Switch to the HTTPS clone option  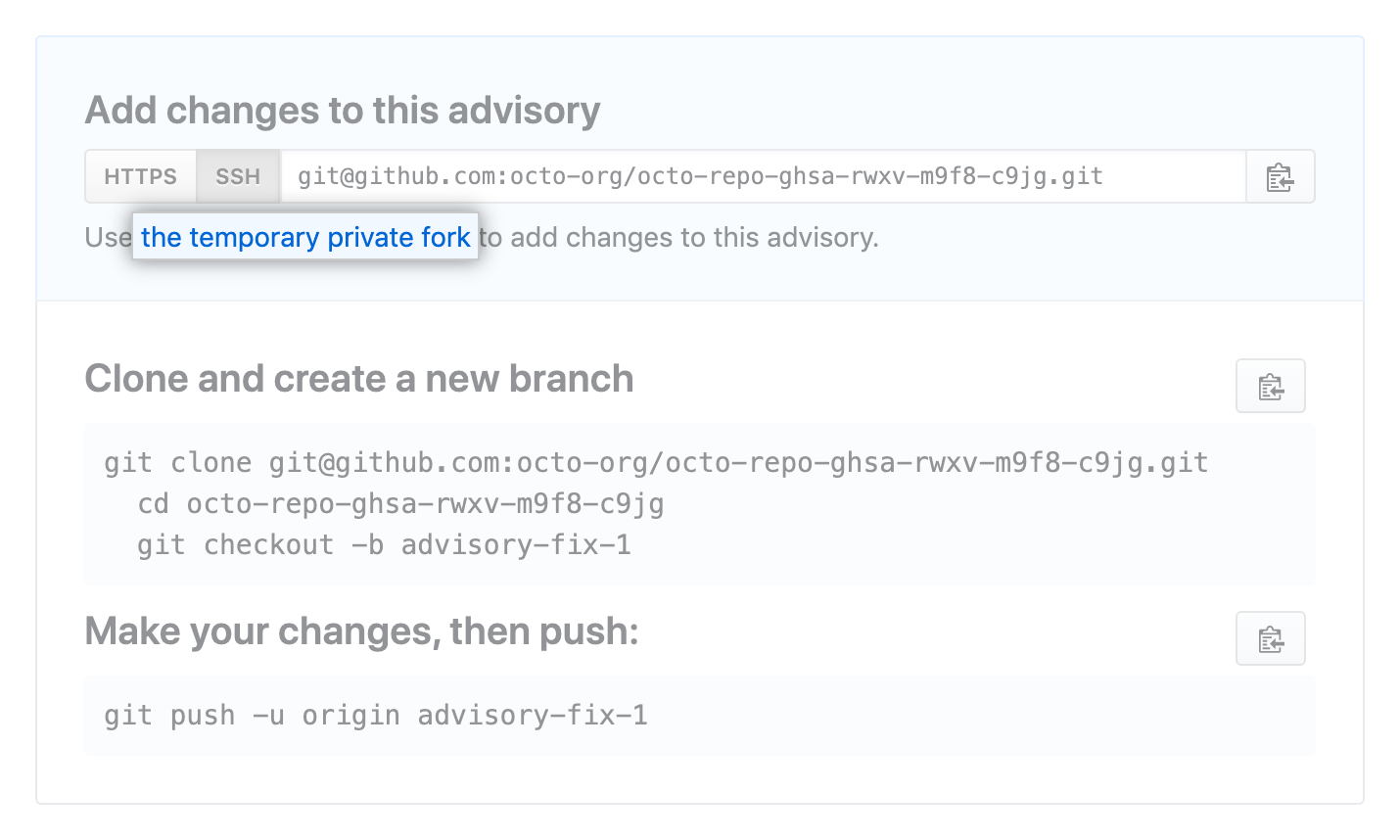141,177
